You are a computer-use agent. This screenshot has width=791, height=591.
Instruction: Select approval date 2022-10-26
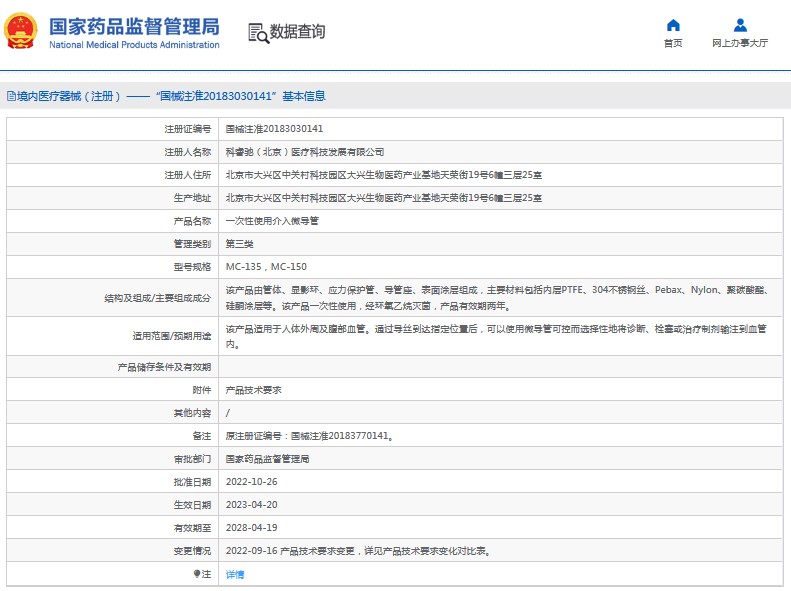click(x=251, y=482)
